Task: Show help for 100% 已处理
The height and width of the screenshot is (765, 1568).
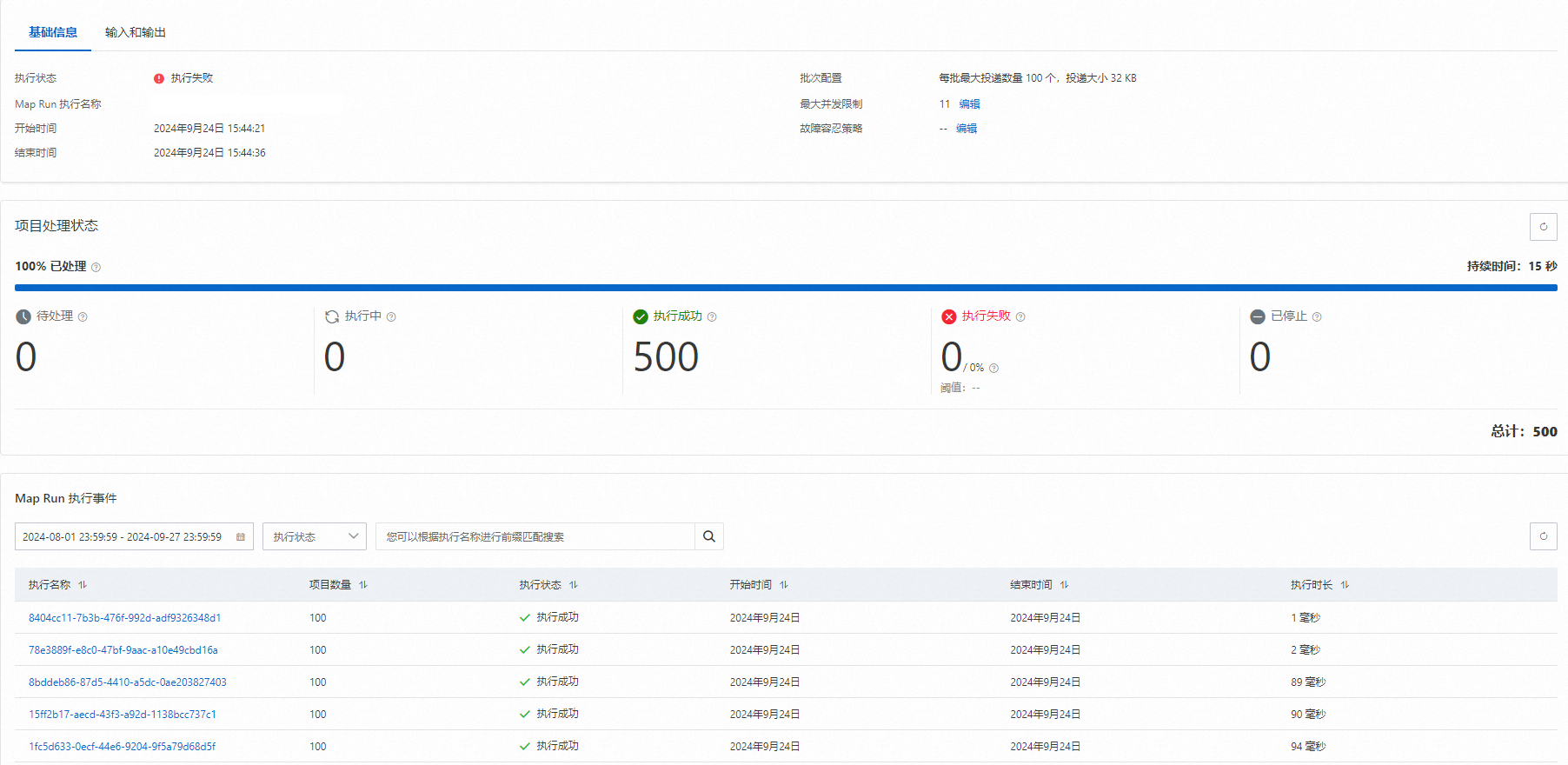Action: pyautogui.click(x=96, y=267)
